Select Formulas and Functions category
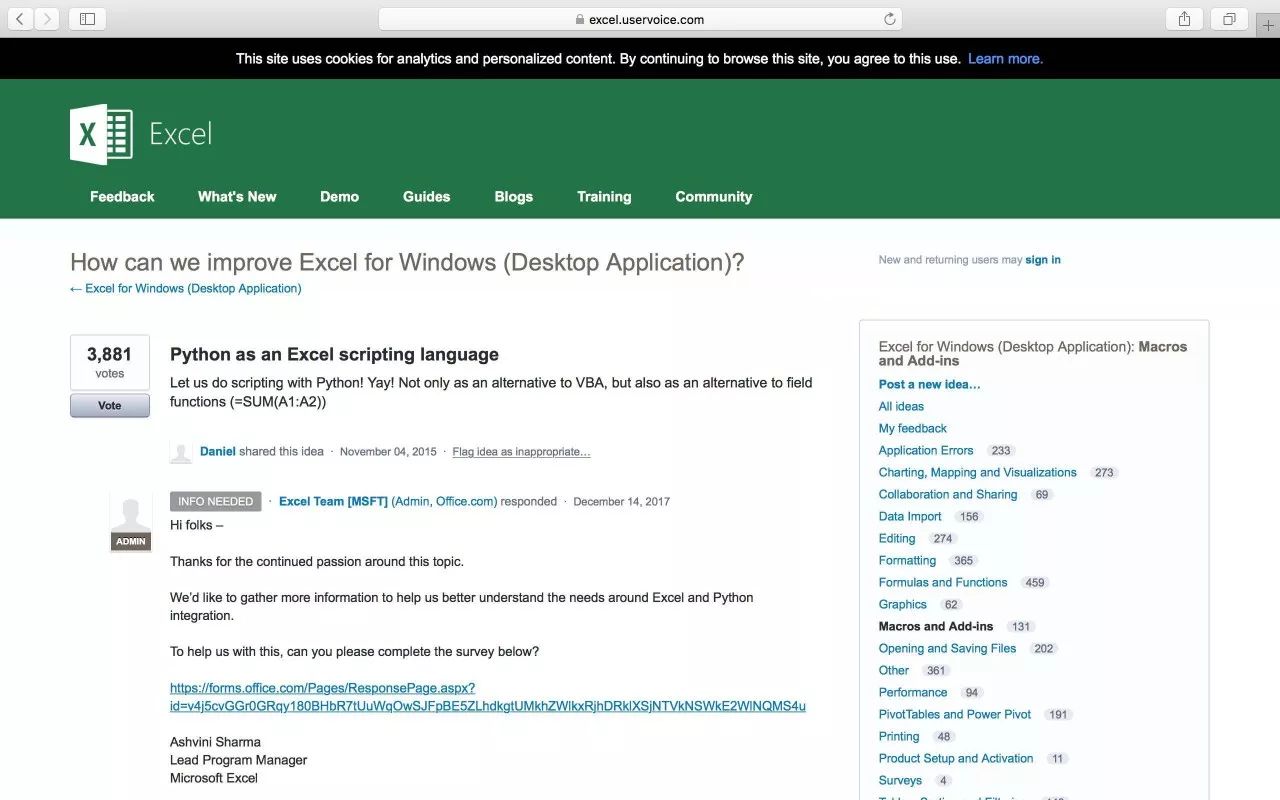The width and height of the screenshot is (1280, 800). click(943, 582)
